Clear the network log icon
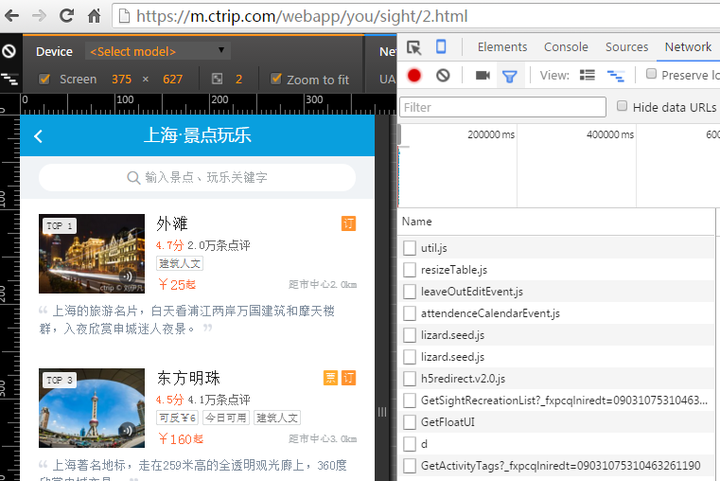The width and height of the screenshot is (720, 481). click(443, 75)
